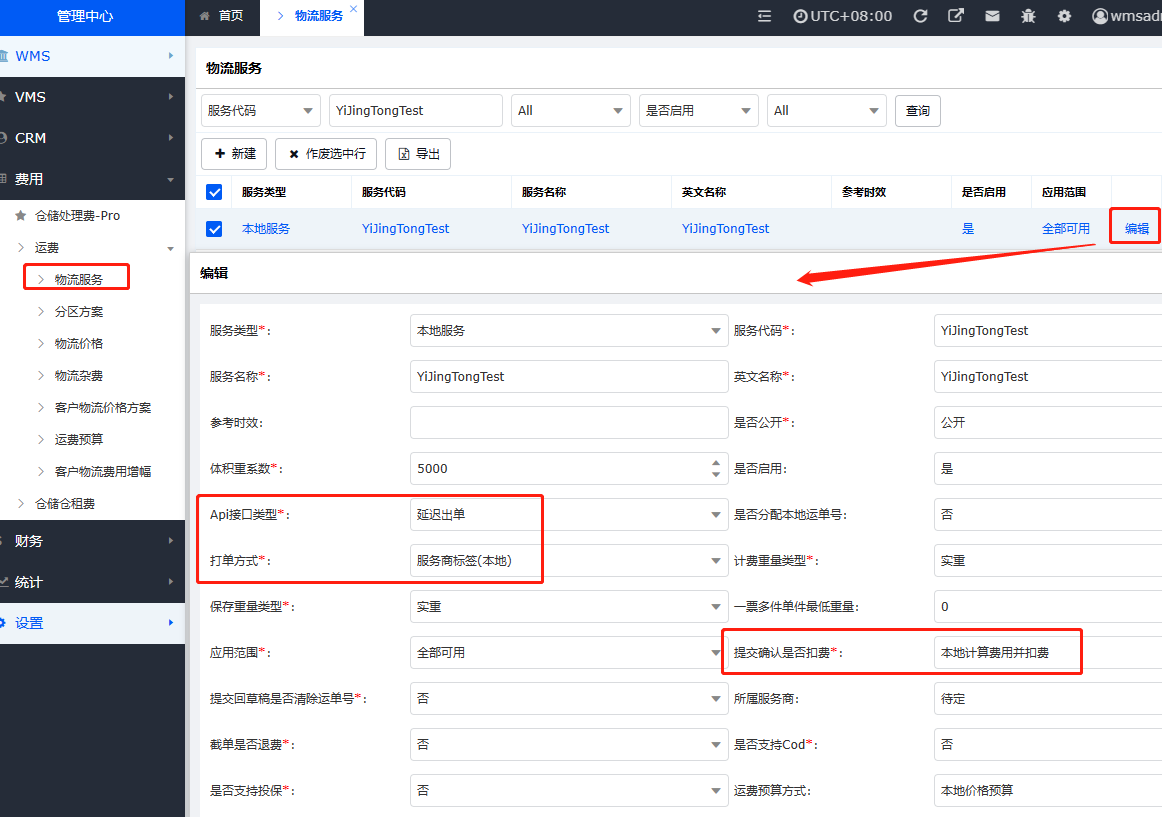
Task: Open the 运费预算方式 field
Action: (x=1048, y=790)
